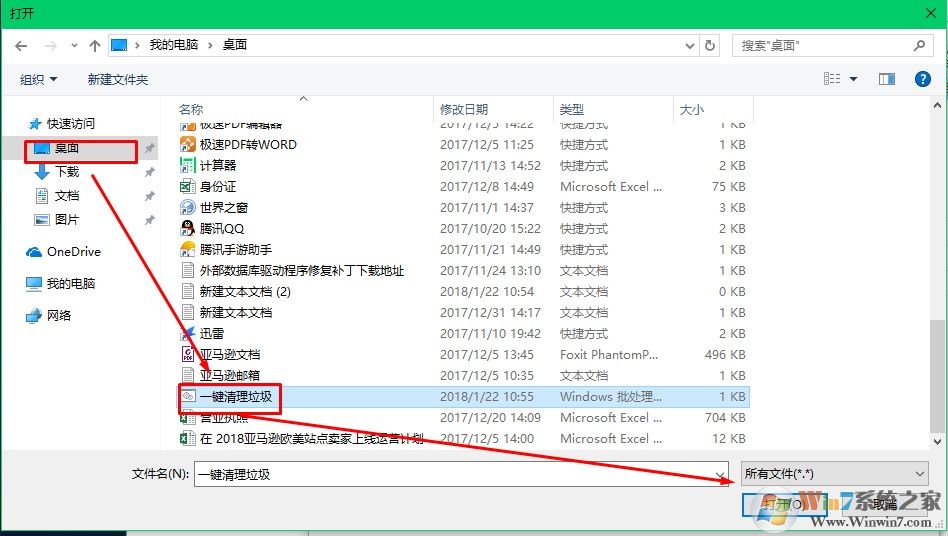Select 腾讯手游助手 shortcut icon
The height and width of the screenshot is (536, 948).
188,250
